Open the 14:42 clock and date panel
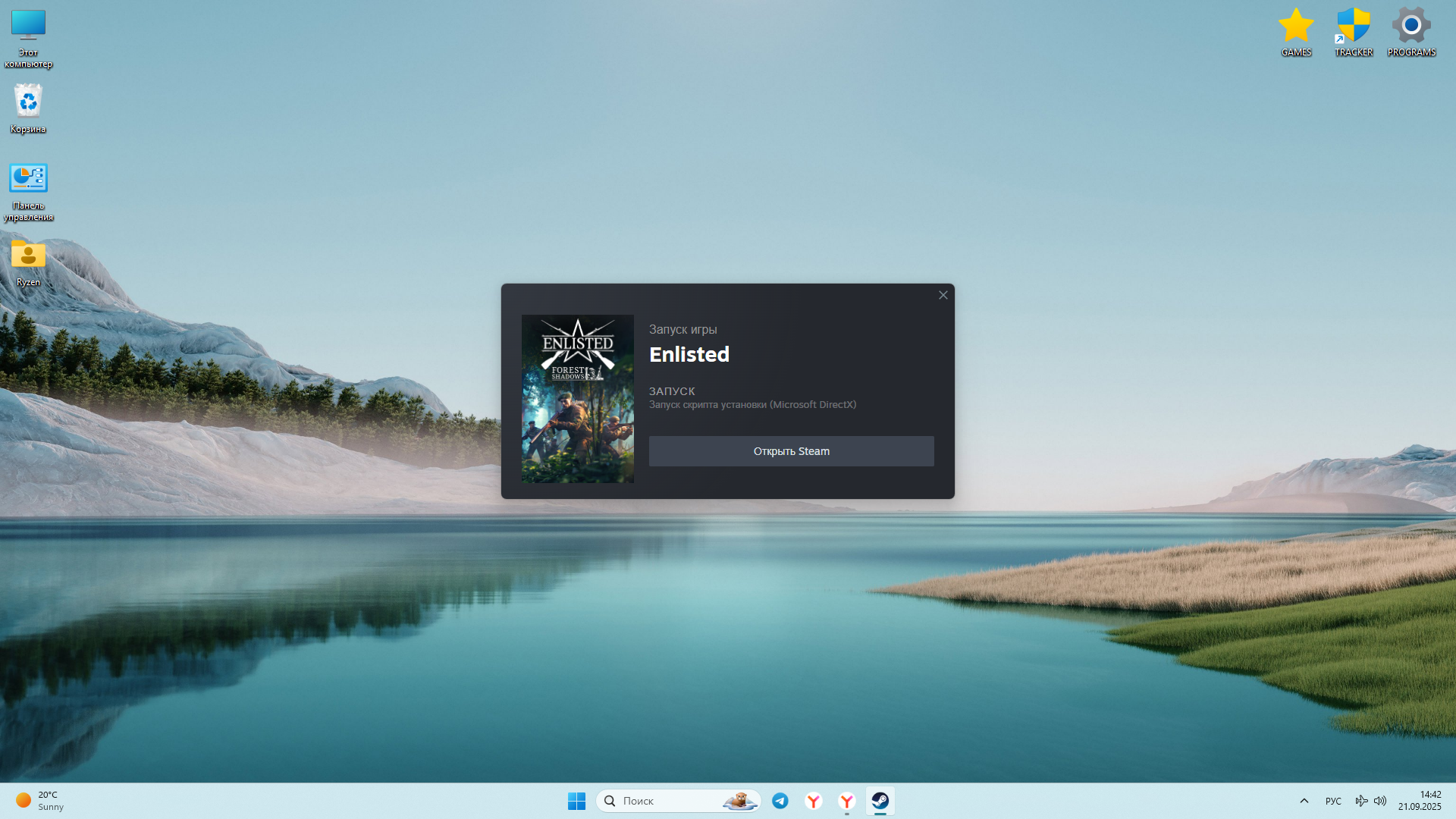 pyautogui.click(x=1420, y=801)
